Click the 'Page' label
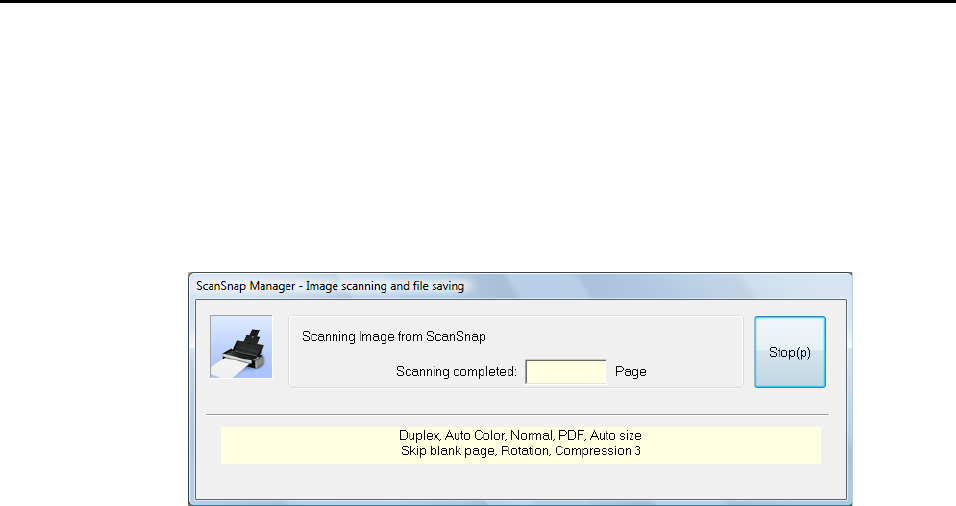The width and height of the screenshot is (956, 506). [630, 372]
